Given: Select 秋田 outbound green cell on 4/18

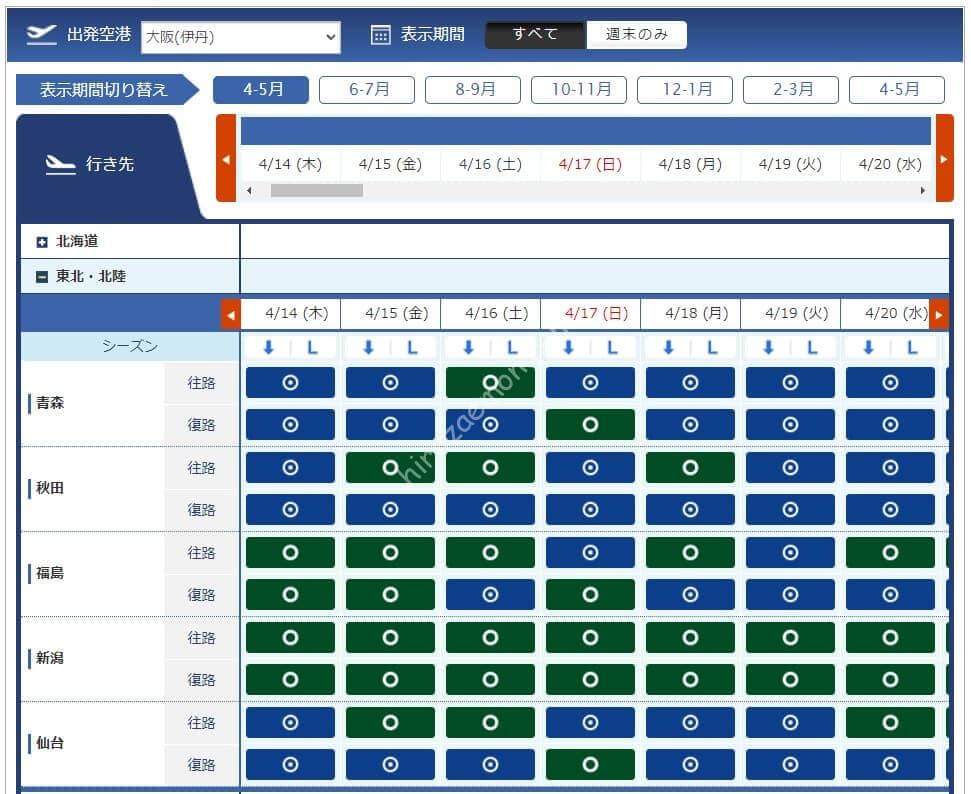Looking at the screenshot, I should pyautogui.click(x=690, y=467).
